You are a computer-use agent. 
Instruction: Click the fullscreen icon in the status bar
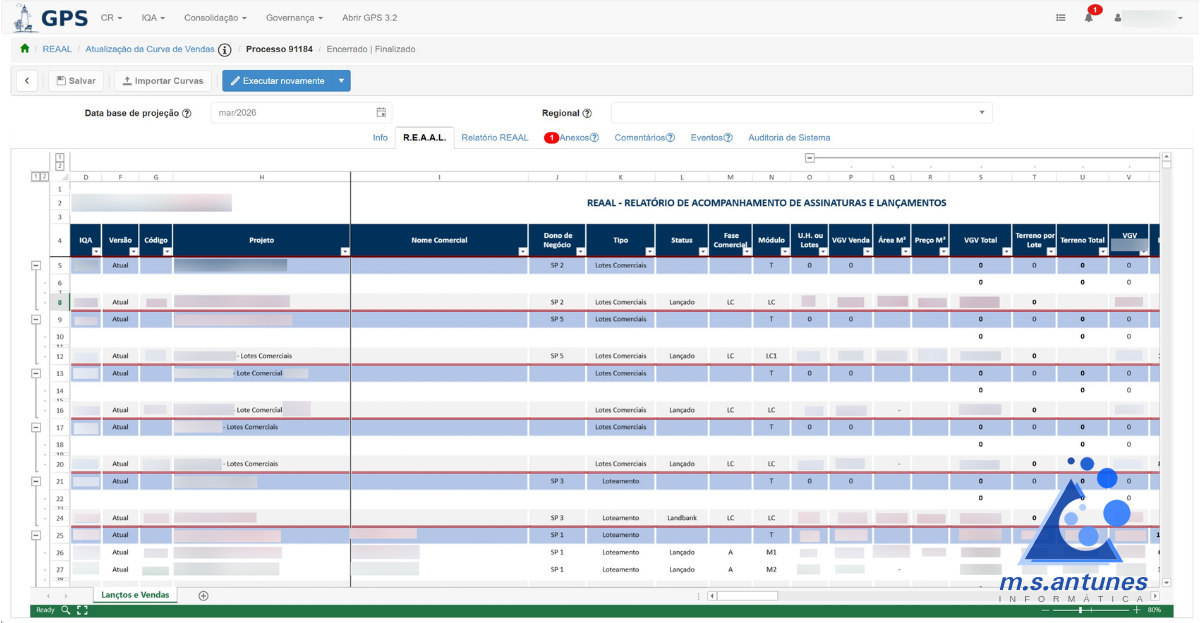click(82, 610)
